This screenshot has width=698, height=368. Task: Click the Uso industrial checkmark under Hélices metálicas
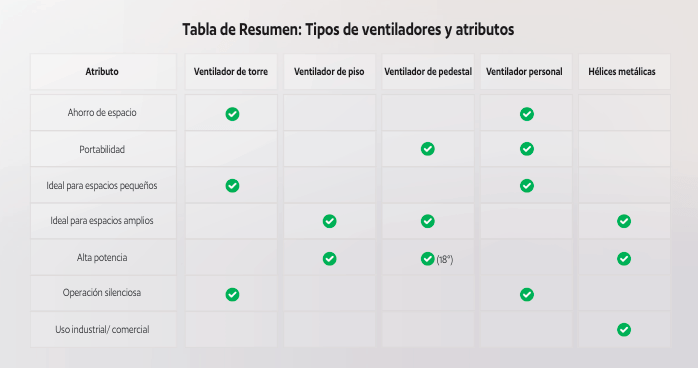(624, 329)
